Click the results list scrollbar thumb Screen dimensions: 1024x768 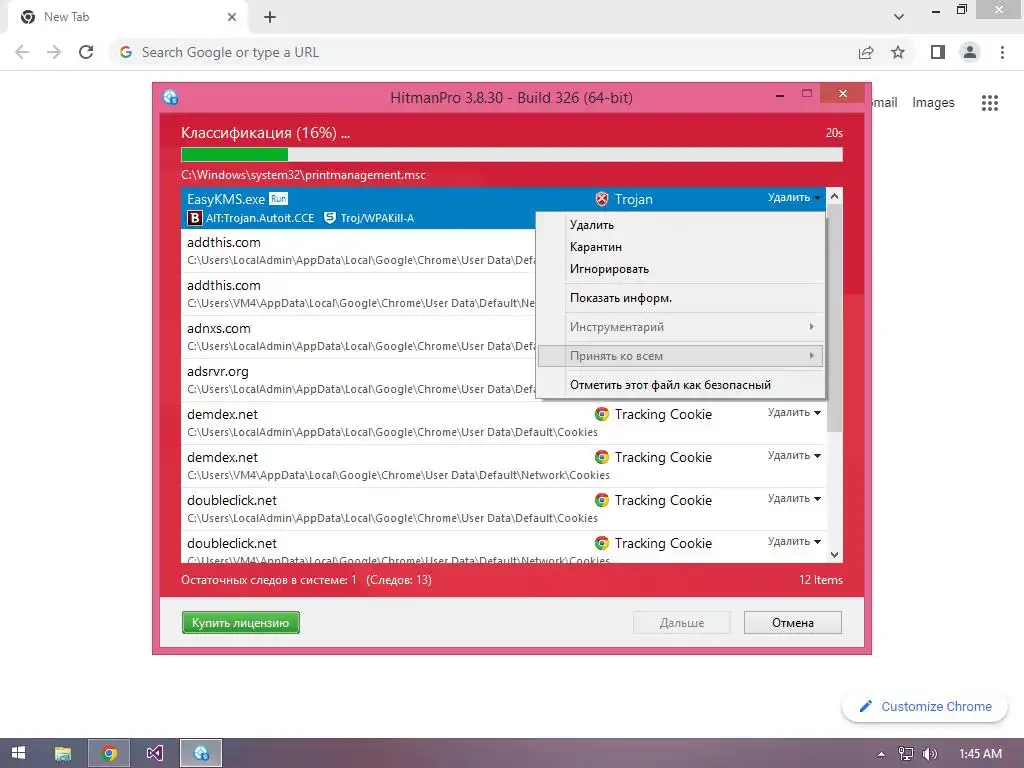834,318
